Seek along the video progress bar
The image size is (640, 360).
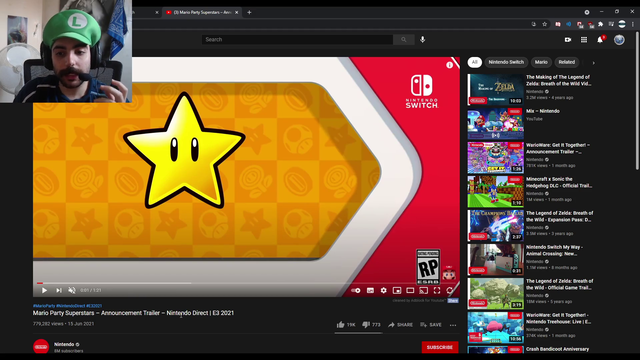coord(245,283)
